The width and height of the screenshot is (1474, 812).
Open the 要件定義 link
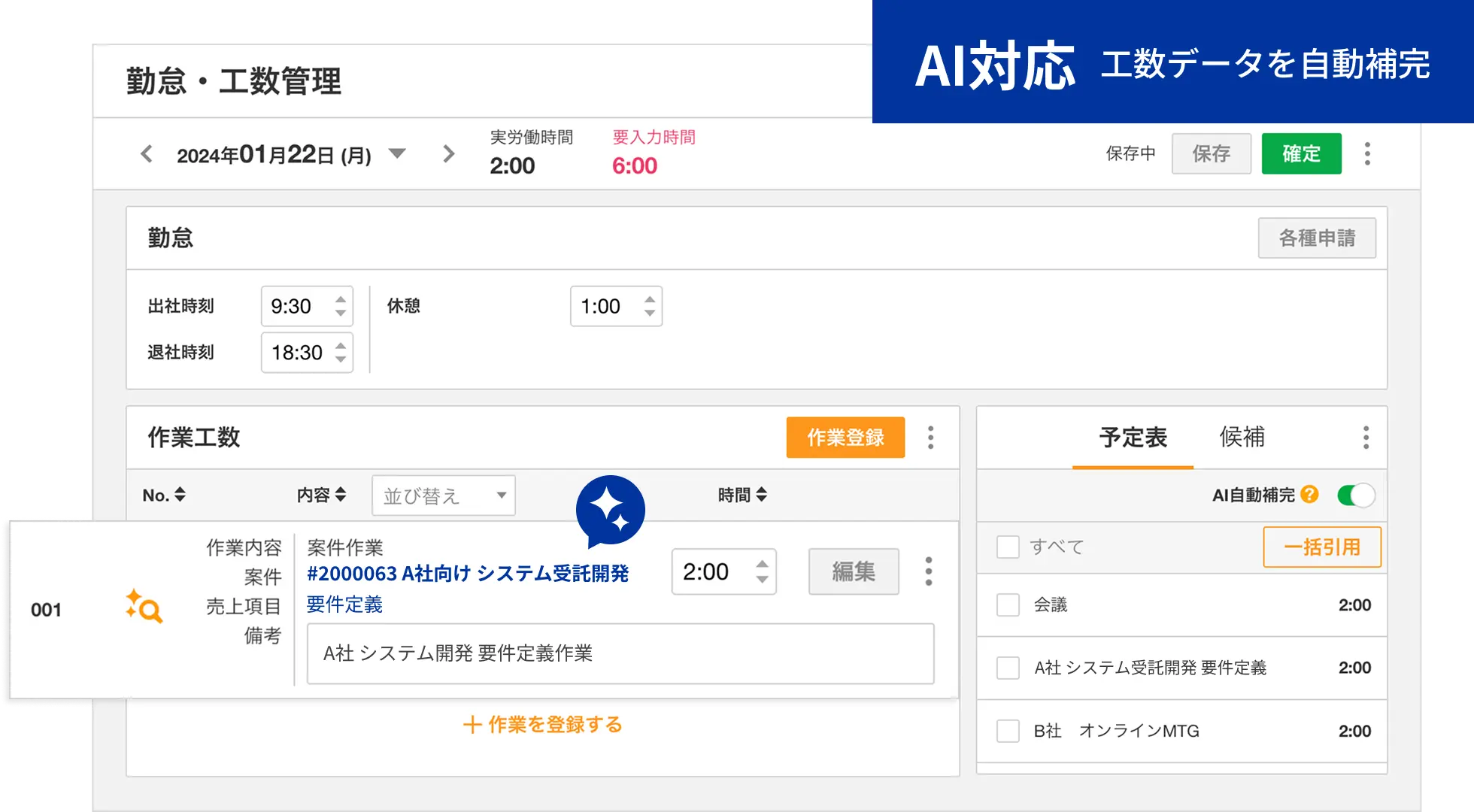[344, 604]
